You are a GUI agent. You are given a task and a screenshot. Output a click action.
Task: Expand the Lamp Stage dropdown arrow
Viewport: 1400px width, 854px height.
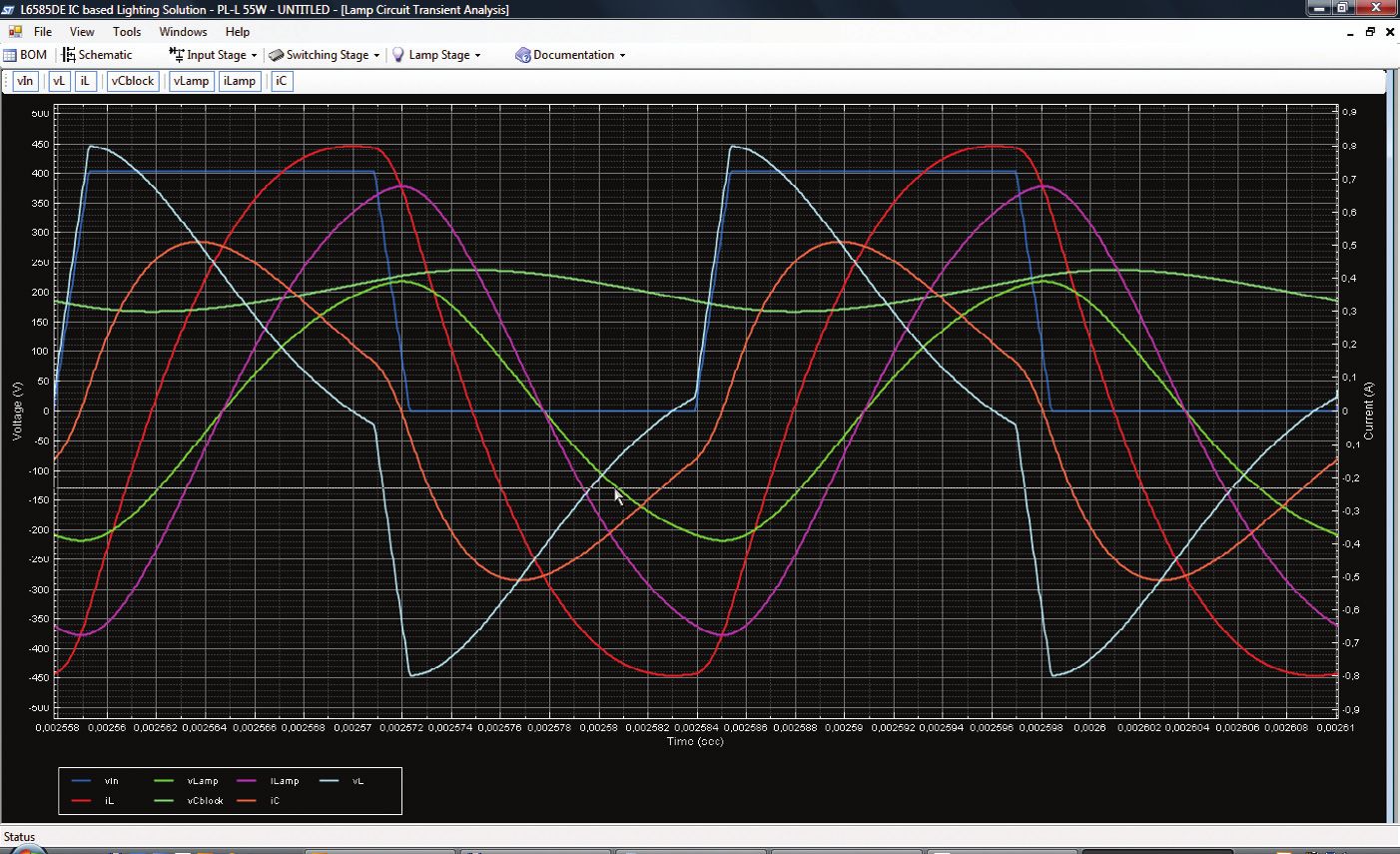point(477,56)
